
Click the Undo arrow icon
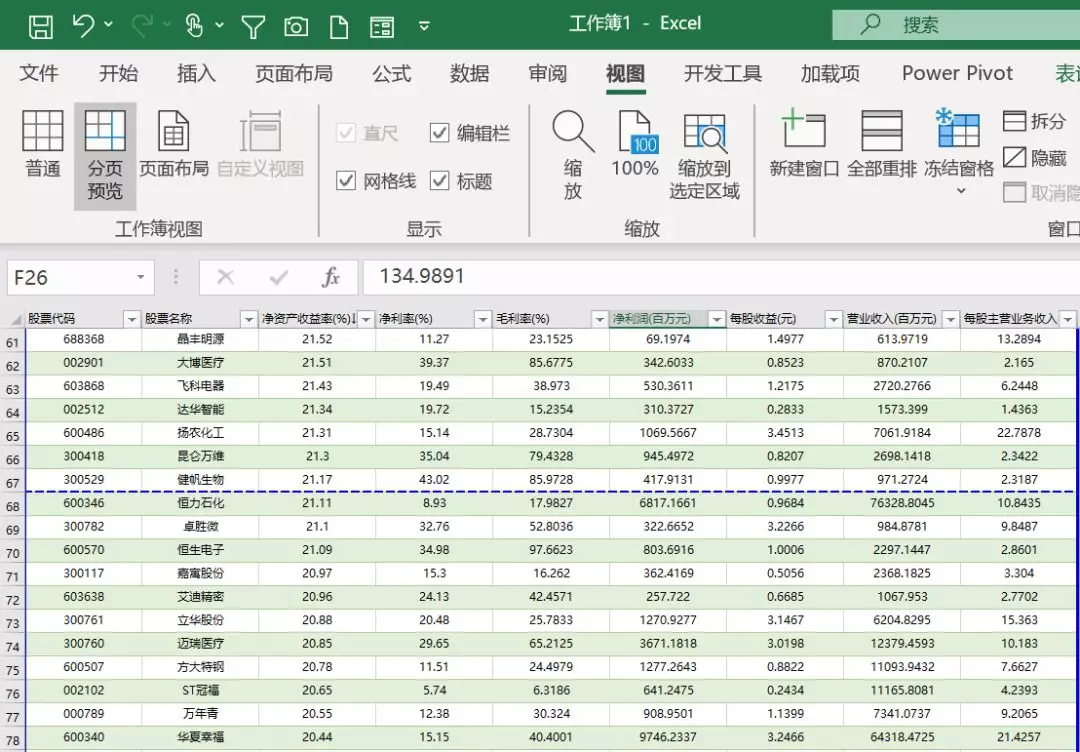point(83,25)
